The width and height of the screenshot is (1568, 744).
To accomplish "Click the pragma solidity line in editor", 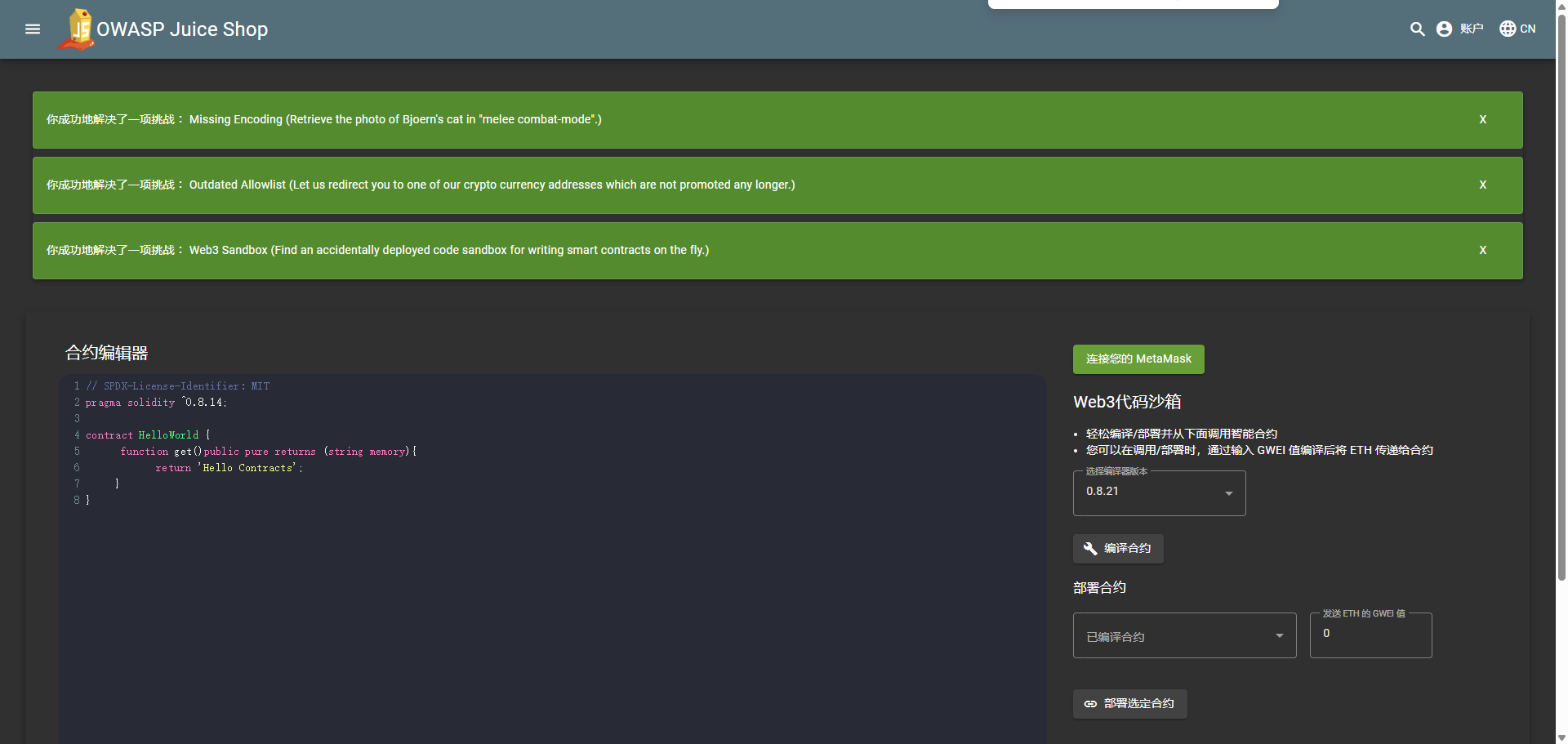I will point(155,403).
